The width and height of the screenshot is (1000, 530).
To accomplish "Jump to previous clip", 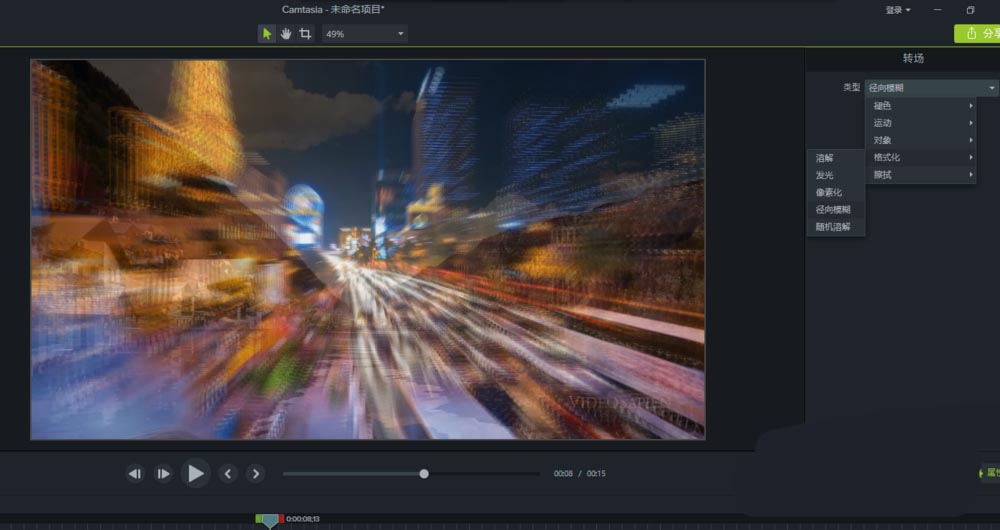I will 228,474.
